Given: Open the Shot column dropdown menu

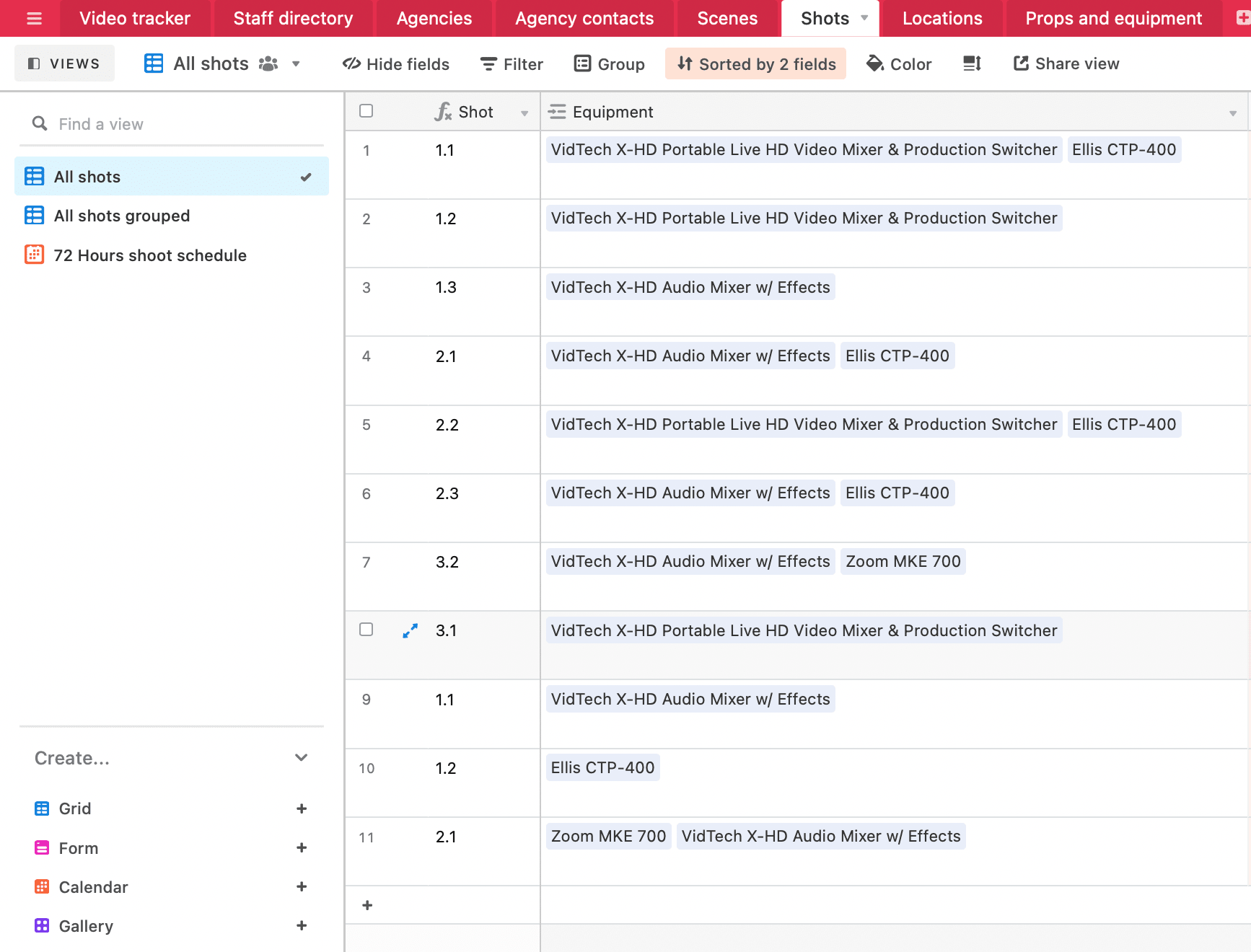Looking at the screenshot, I should click(524, 113).
